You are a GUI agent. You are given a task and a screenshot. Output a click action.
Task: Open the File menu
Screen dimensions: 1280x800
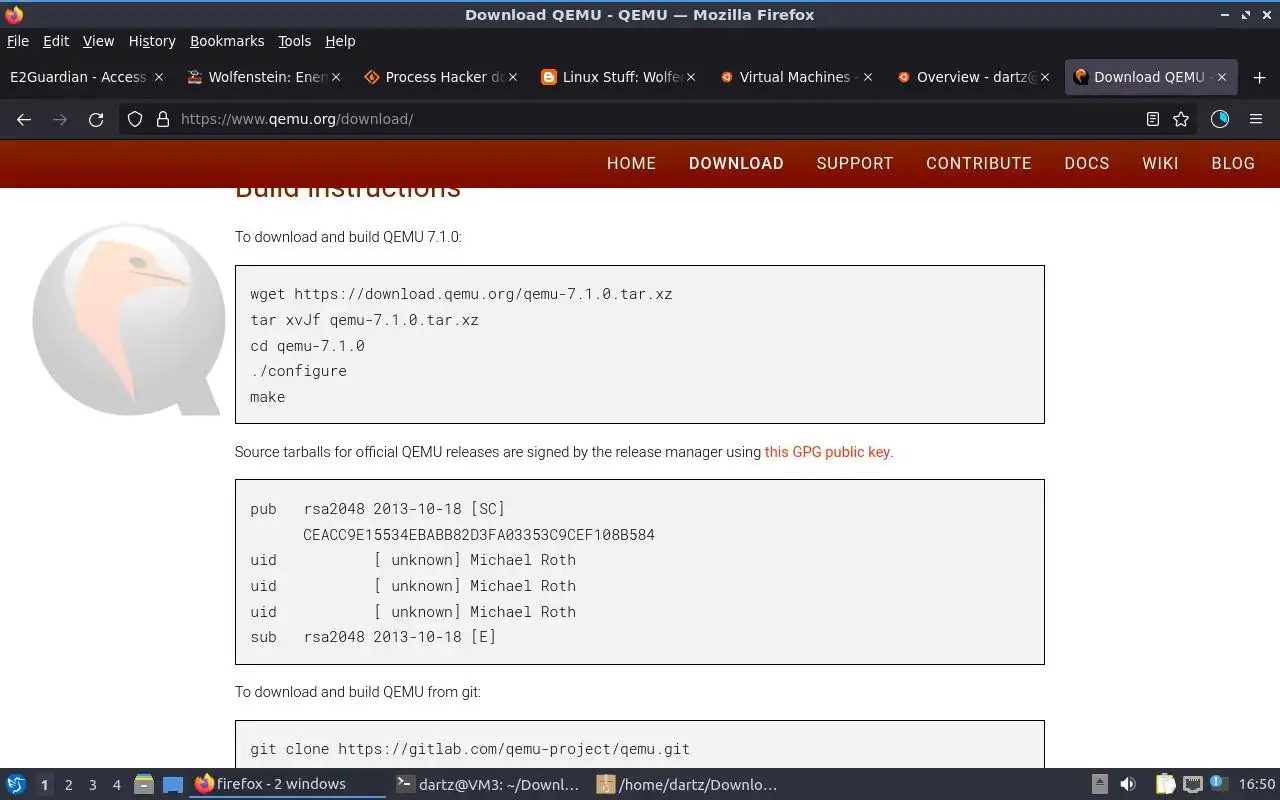(x=18, y=41)
